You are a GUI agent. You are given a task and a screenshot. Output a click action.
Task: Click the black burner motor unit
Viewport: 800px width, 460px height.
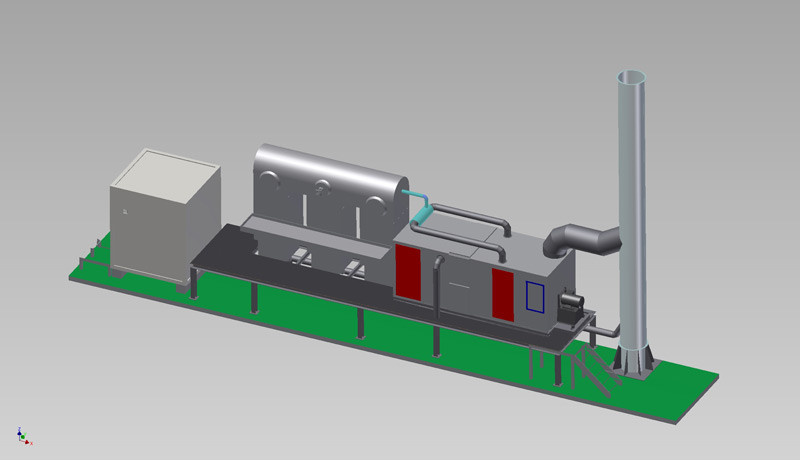coord(571,300)
